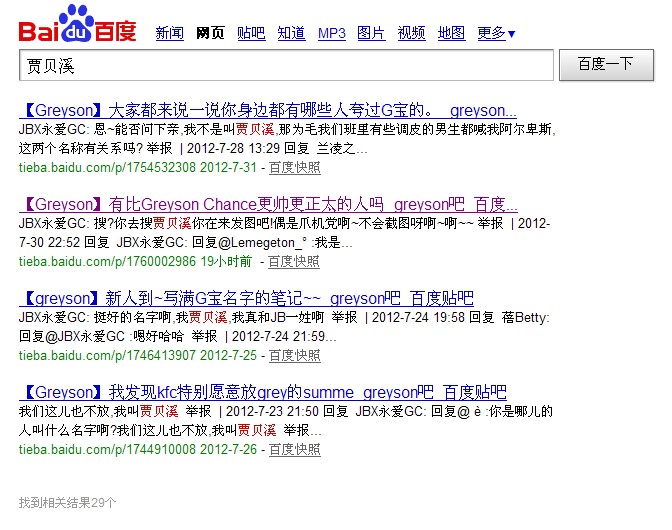
Task: Switch to 图片 image search
Action: [x=371, y=33]
